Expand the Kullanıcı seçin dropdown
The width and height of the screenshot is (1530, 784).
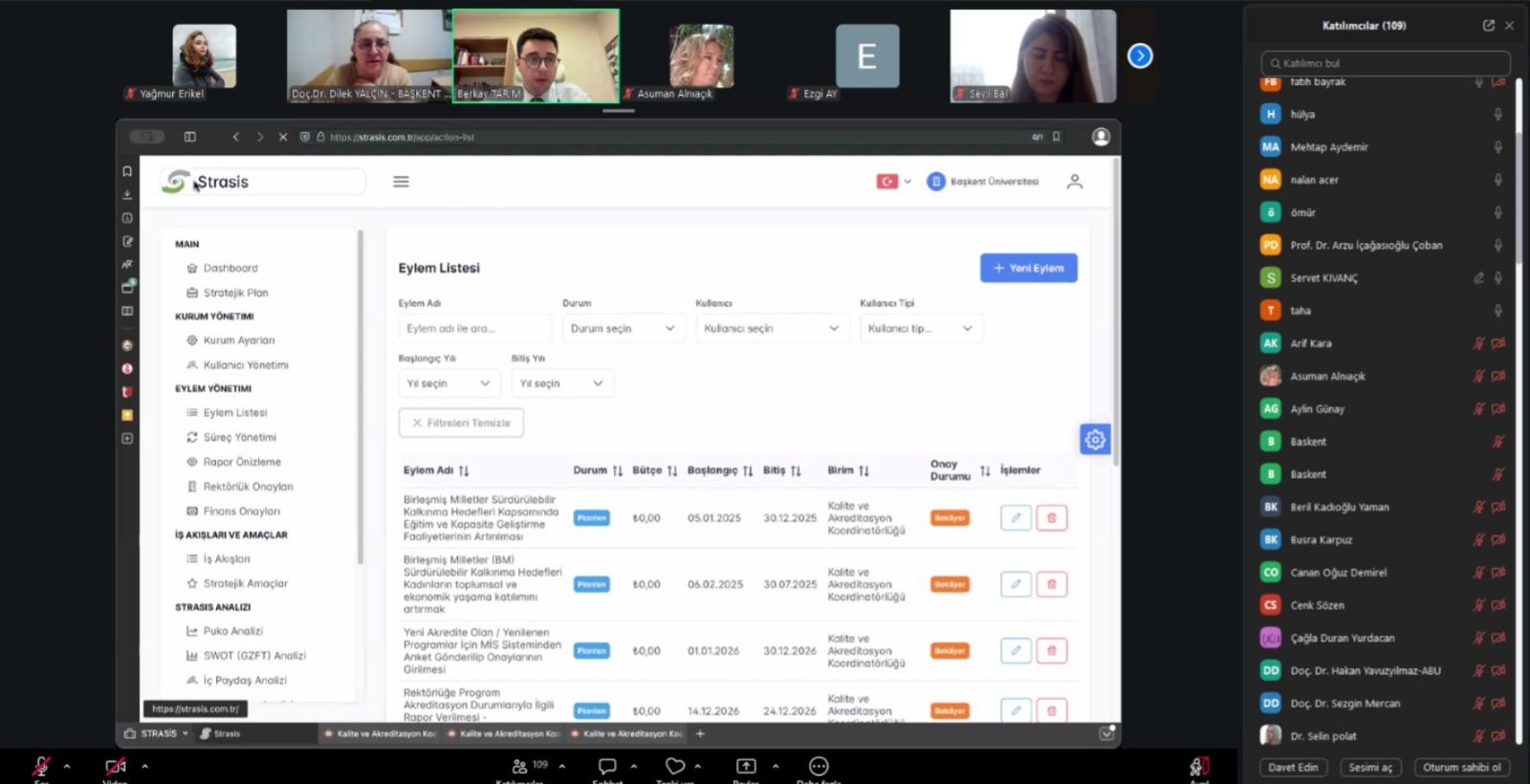[x=771, y=329]
